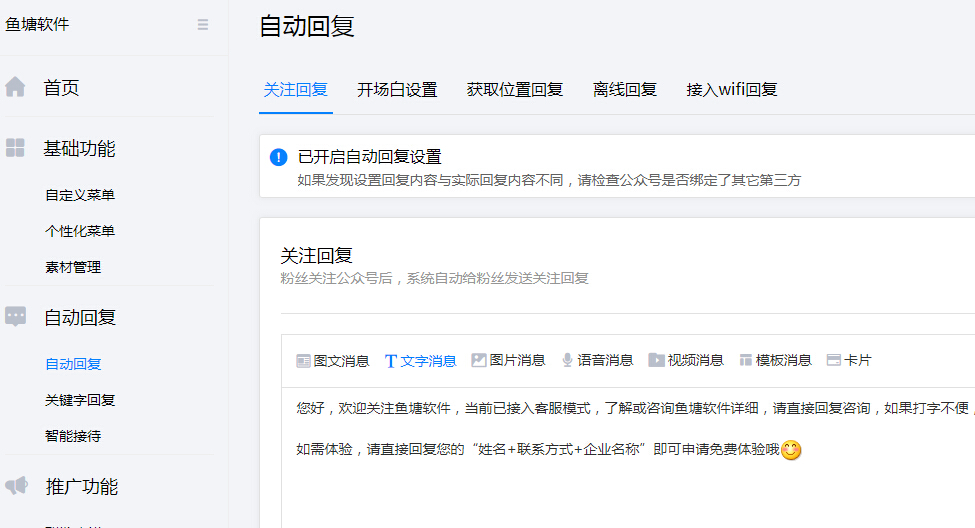
Task: Choose 图片消息 message type
Action: pos(517,360)
